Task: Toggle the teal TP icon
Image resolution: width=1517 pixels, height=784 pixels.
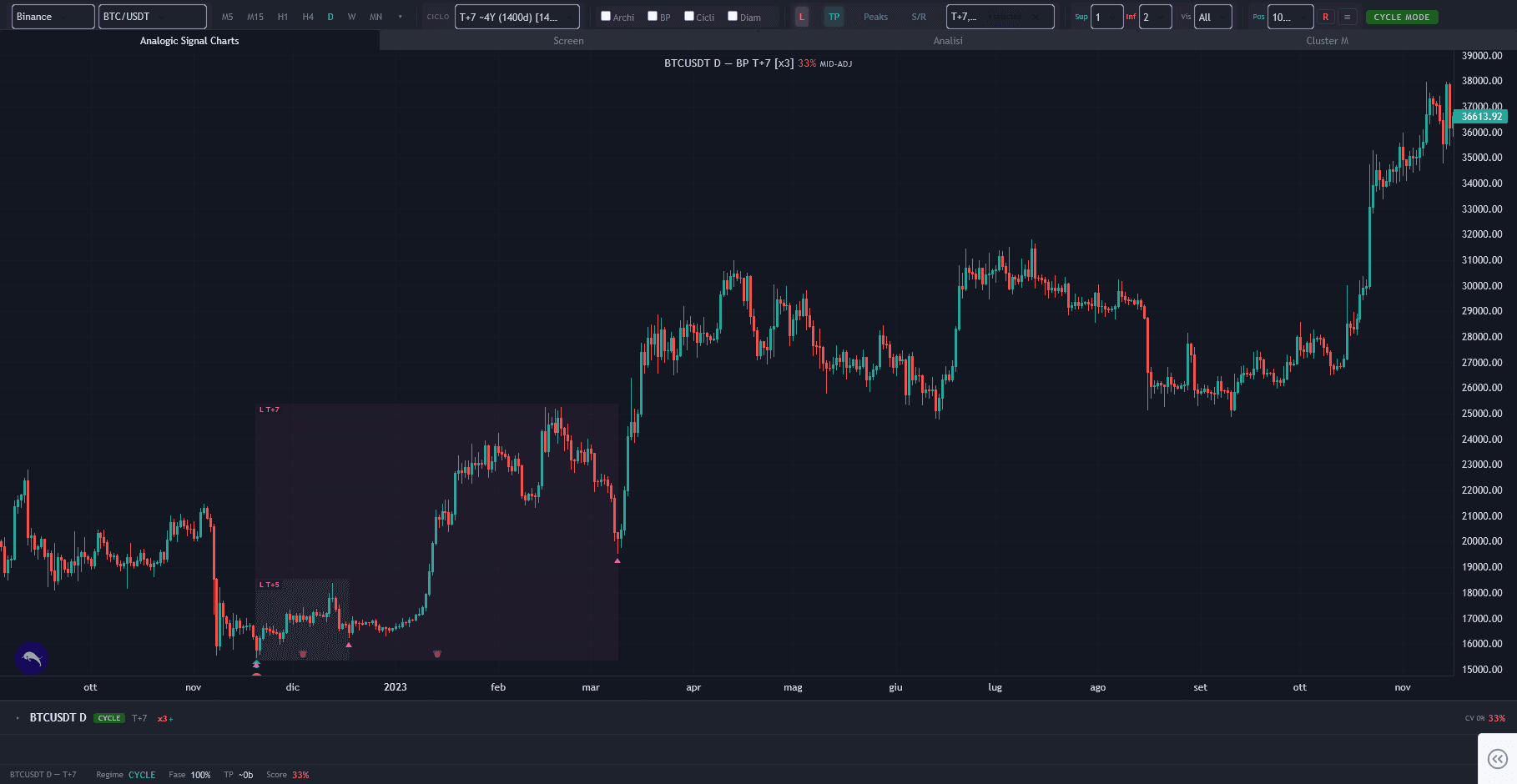Action: pos(834,17)
